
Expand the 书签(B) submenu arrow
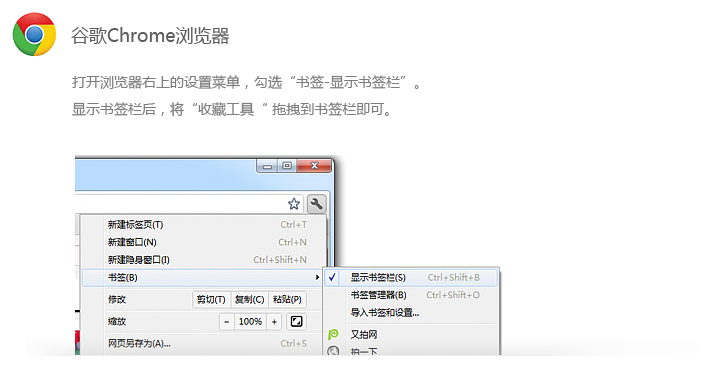pyautogui.click(x=317, y=278)
